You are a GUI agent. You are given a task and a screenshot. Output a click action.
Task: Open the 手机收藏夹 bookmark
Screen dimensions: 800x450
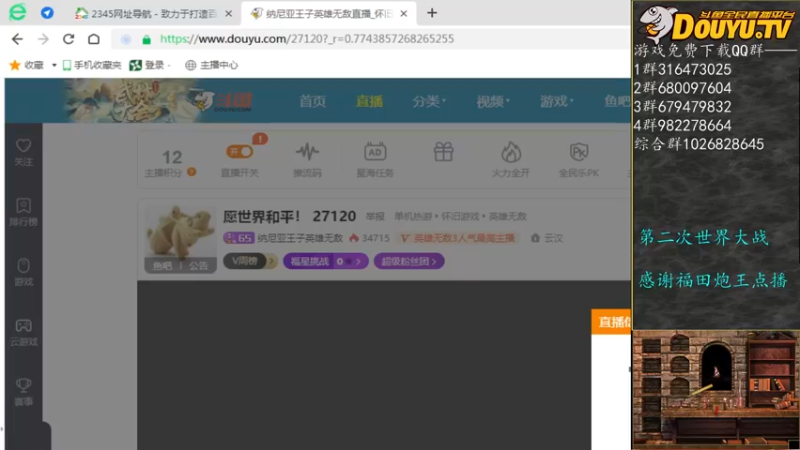tap(92, 65)
